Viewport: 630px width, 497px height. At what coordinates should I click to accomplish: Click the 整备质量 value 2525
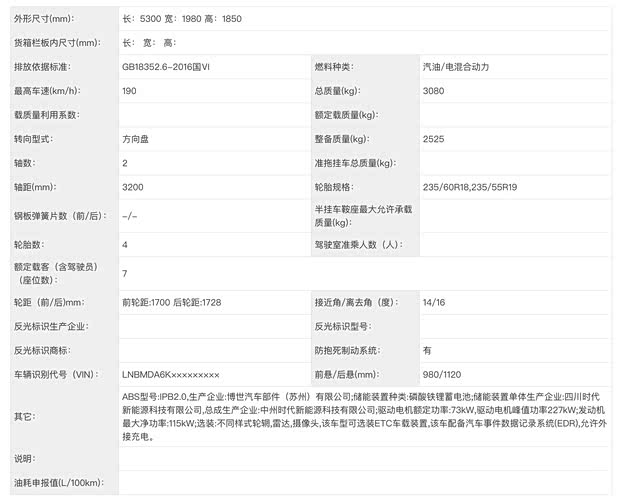[x=434, y=139]
